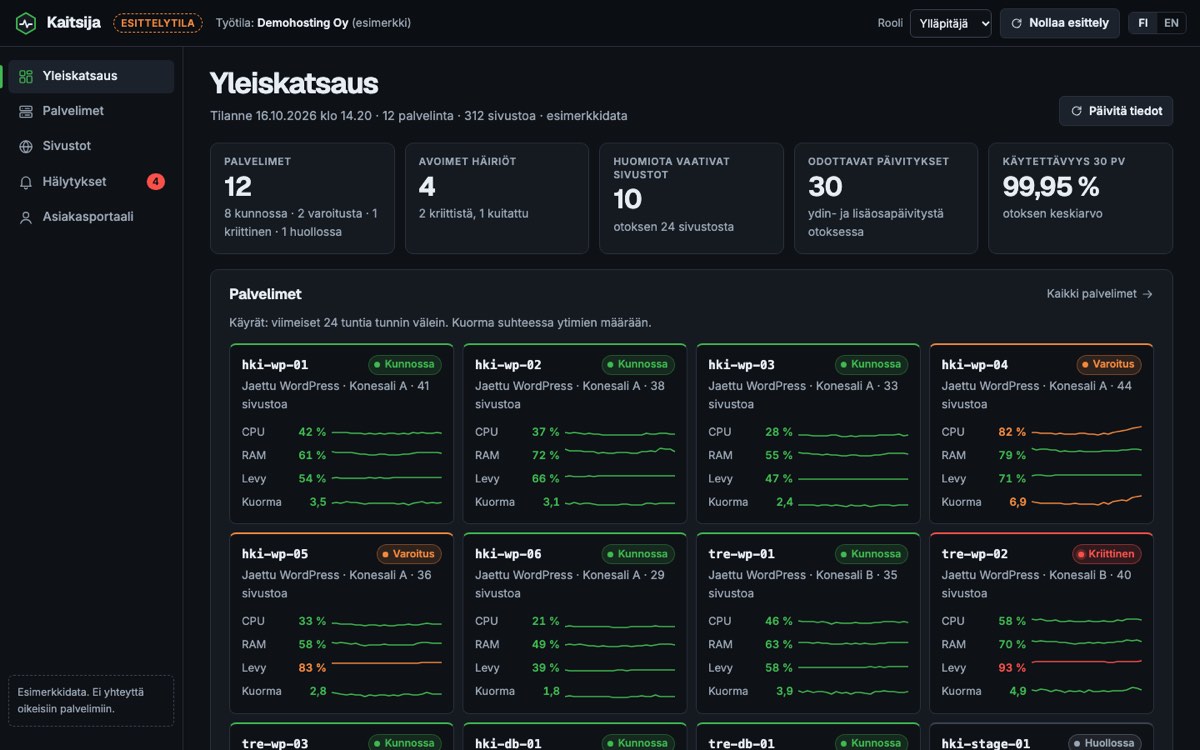The height and width of the screenshot is (750, 1200).
Task: Click Kunnossa status badge on hki-wp-06
Action: point(638,554)
